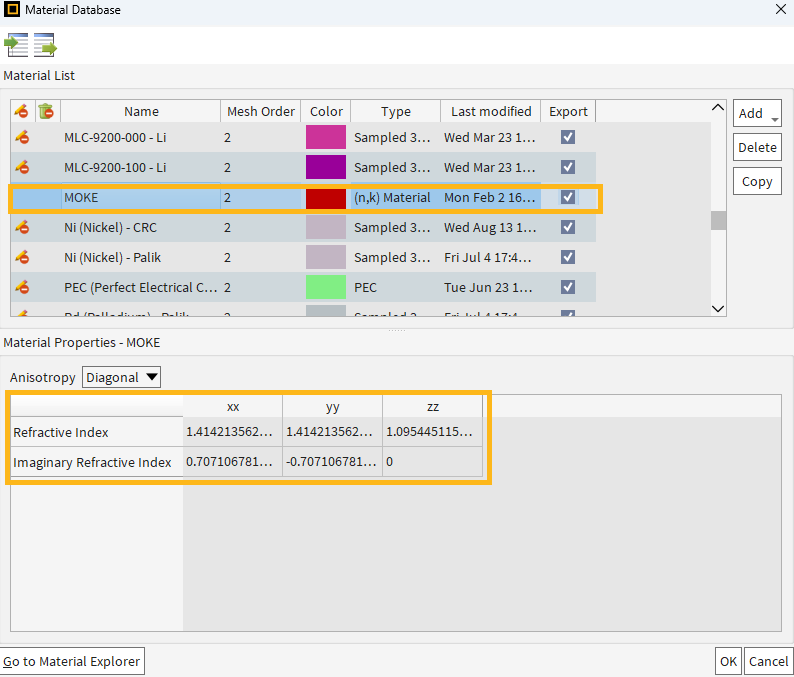Open the purple color swatch for MLC-9200-100
This screenshot has height=677, width=794.
coord(326,167)
